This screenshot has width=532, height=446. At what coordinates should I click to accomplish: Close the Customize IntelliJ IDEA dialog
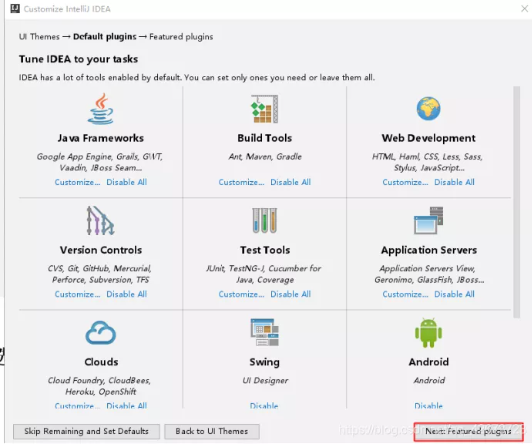pos(524,9)
